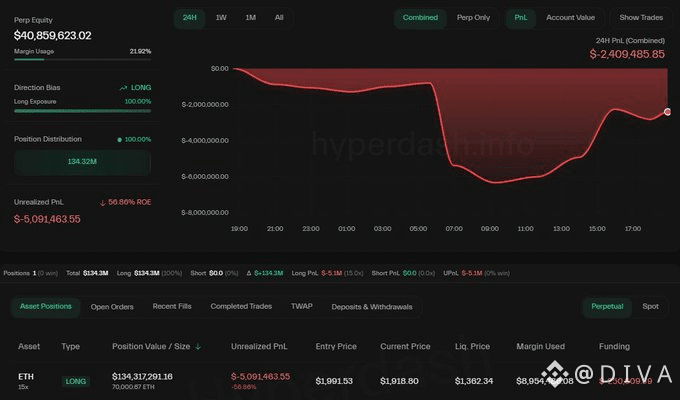Sort table by Current Price column
Screen dimensions: 680x400
(405, 347)
